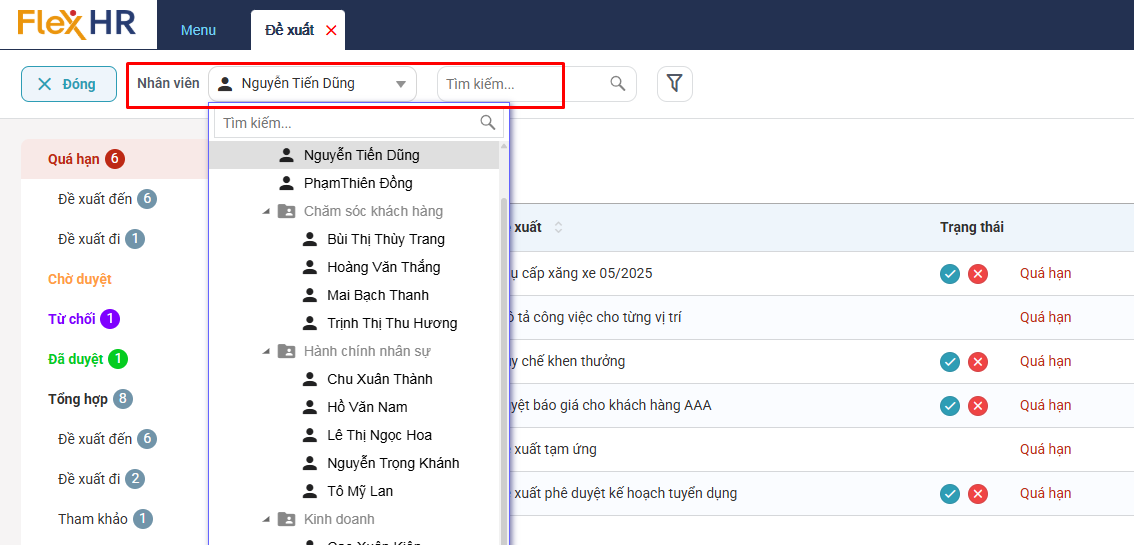The width and height of the screenshot is (1134, 545).
Task: Approve the báo giá khách hàng AAA proposal
Action: pyautogui.click(x=950, y=406)
